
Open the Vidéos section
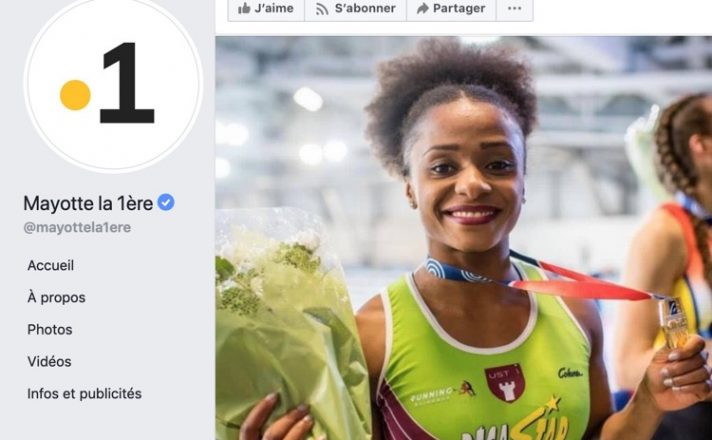coord(49,361)
